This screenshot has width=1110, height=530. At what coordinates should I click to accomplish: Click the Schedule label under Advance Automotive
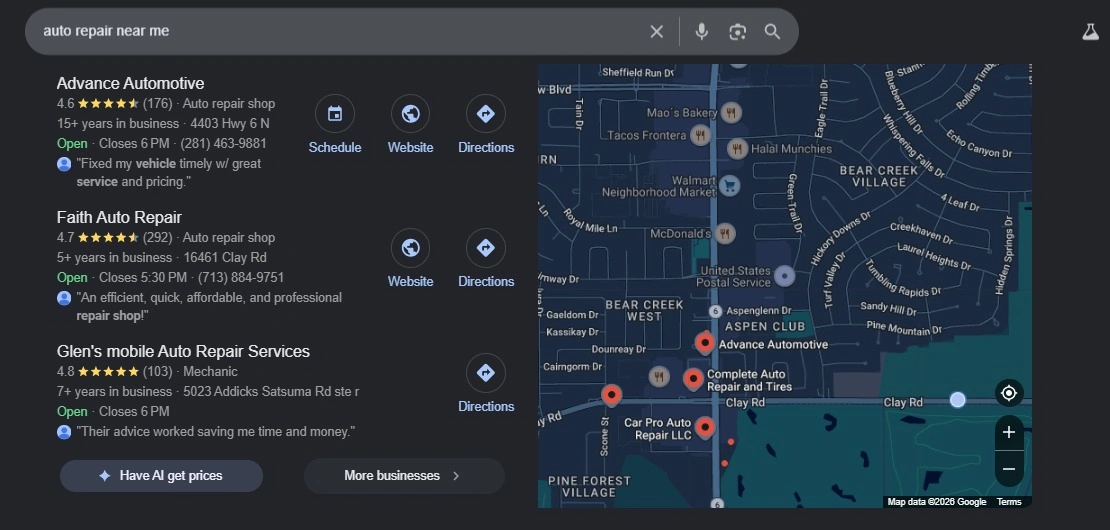pos(335,147)
